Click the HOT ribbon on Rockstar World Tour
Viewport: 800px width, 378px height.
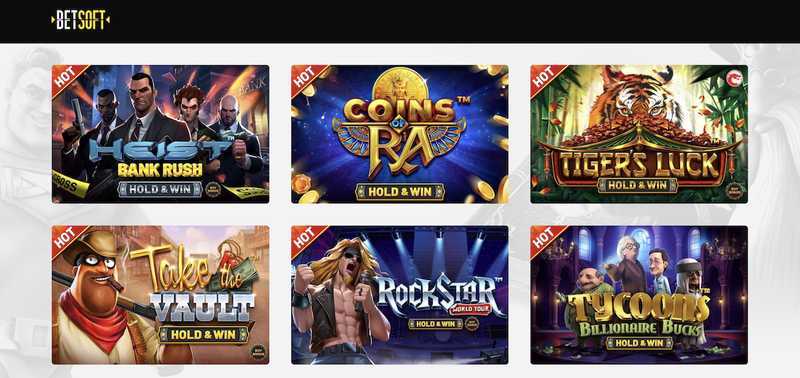pos(307,239)
